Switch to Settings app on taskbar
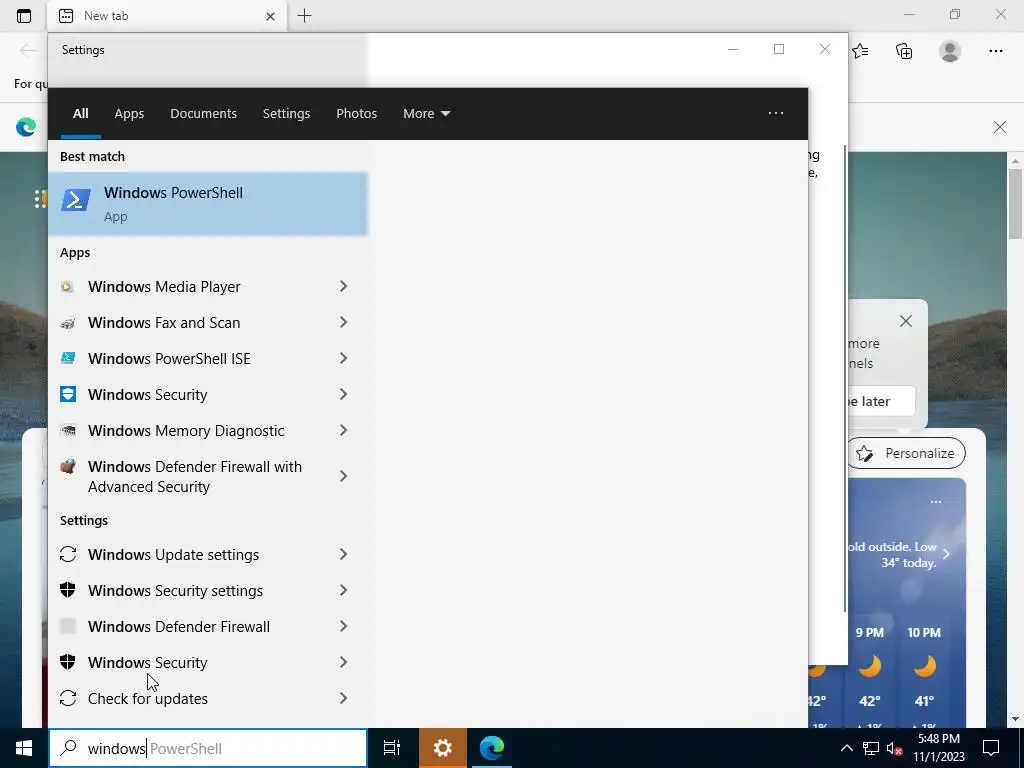Image resolution: width=1024 pixels, height=768 pixels. pos(443,748)
